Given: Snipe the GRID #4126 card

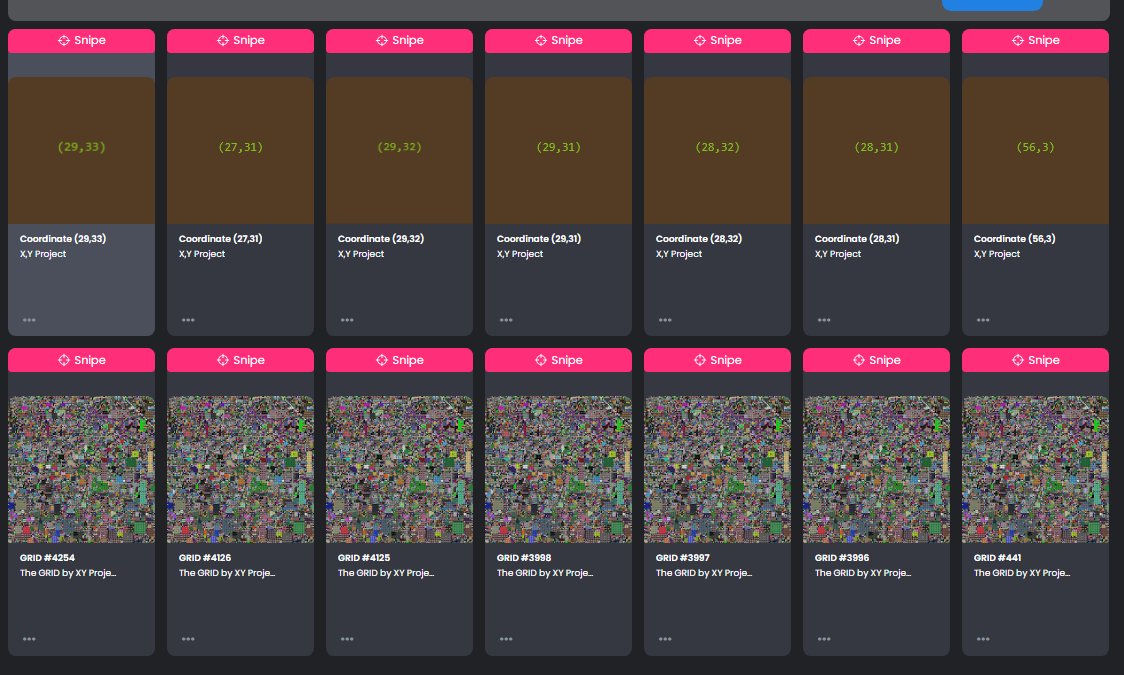Looking at the screenshot, I should coord(240,360).
